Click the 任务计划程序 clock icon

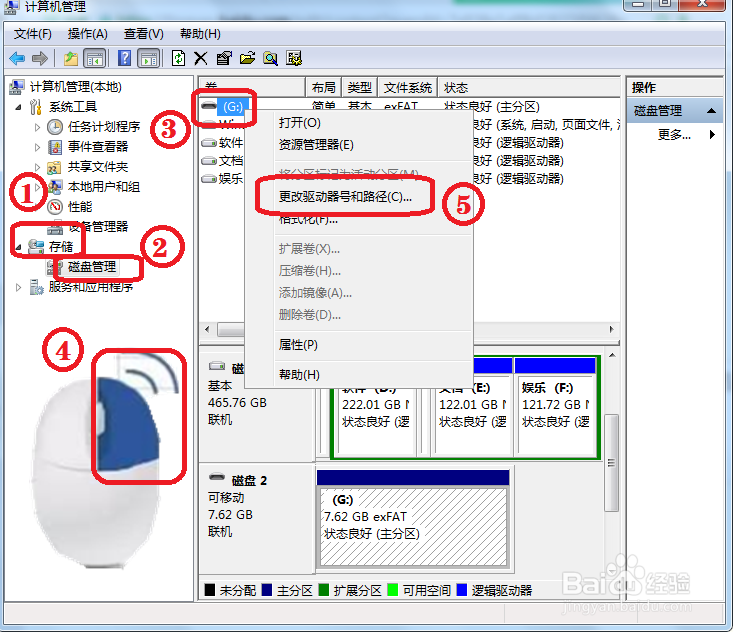(55, 127)
